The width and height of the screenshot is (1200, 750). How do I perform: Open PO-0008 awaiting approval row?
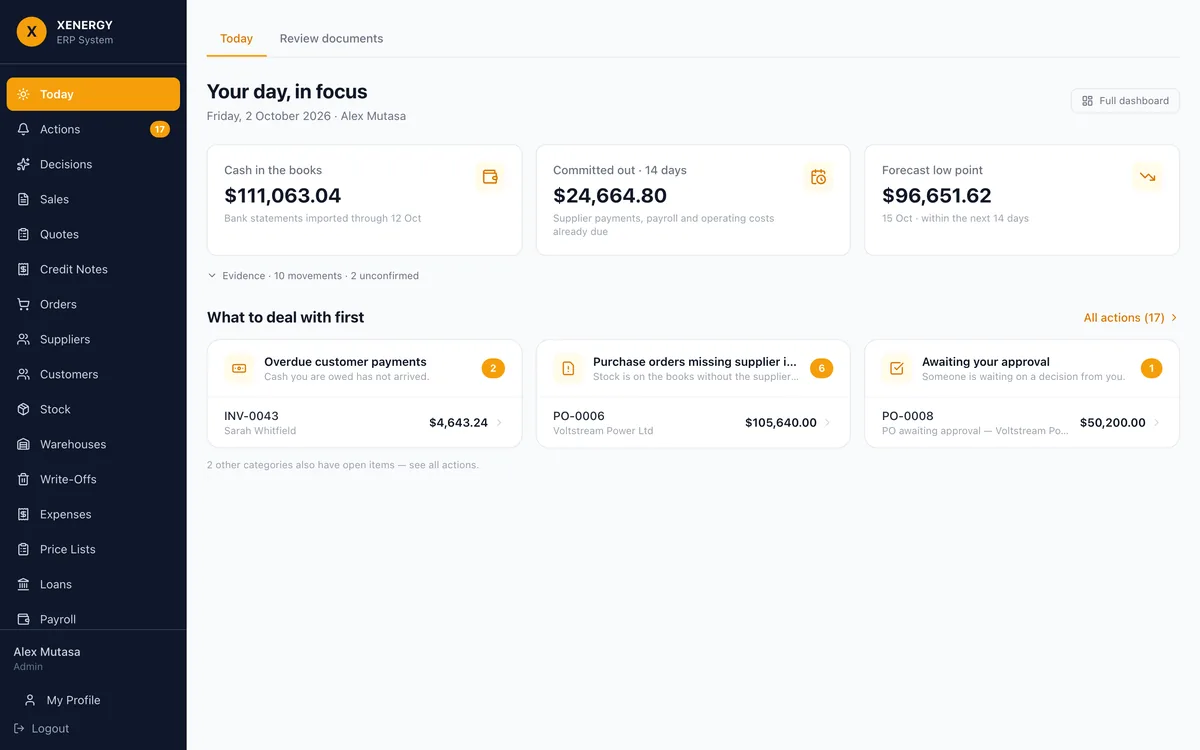pyautogui.click(x=1022, y=423)
